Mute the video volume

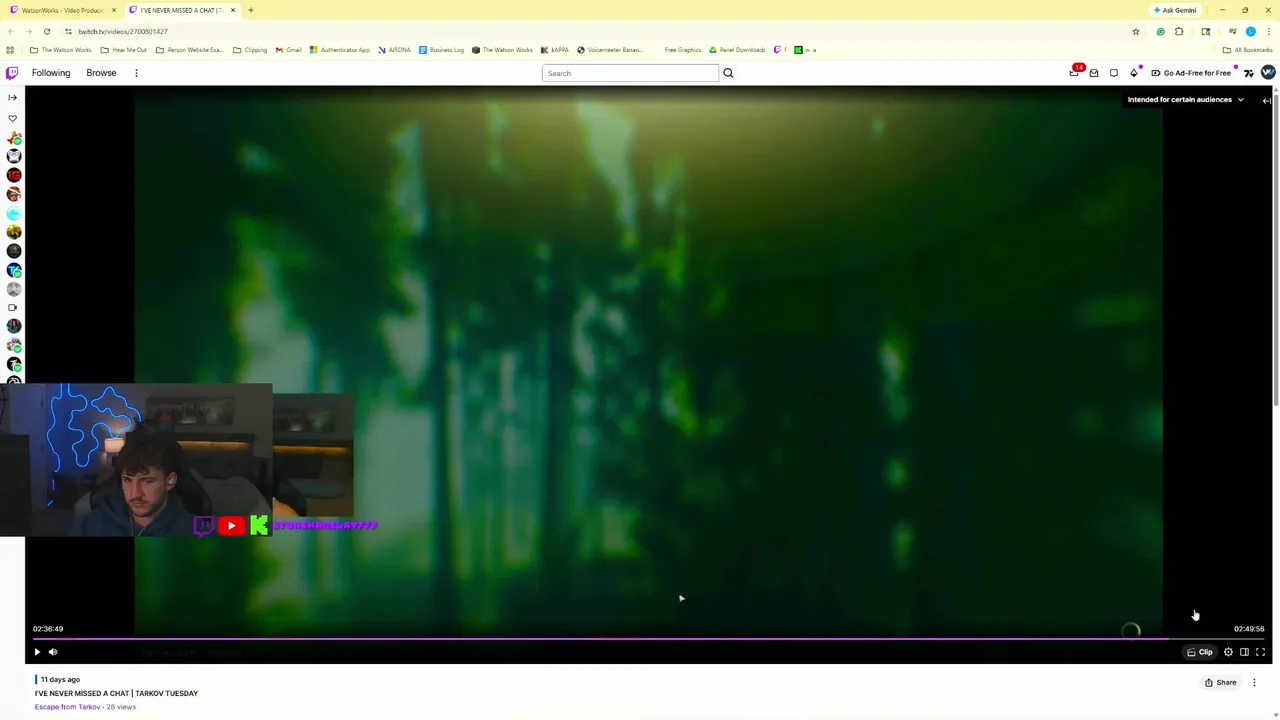[x=53, y=652]
